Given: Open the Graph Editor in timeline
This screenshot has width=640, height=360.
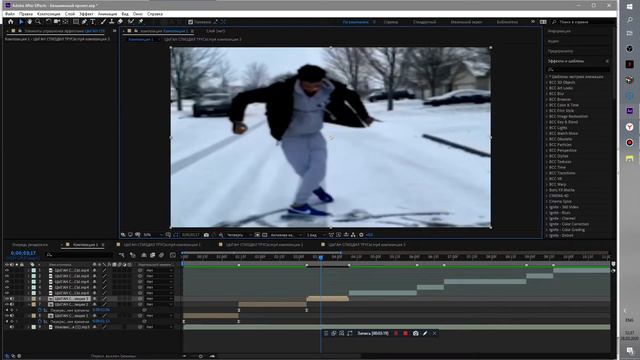Looking at the screenshot, I should [173, 255].
